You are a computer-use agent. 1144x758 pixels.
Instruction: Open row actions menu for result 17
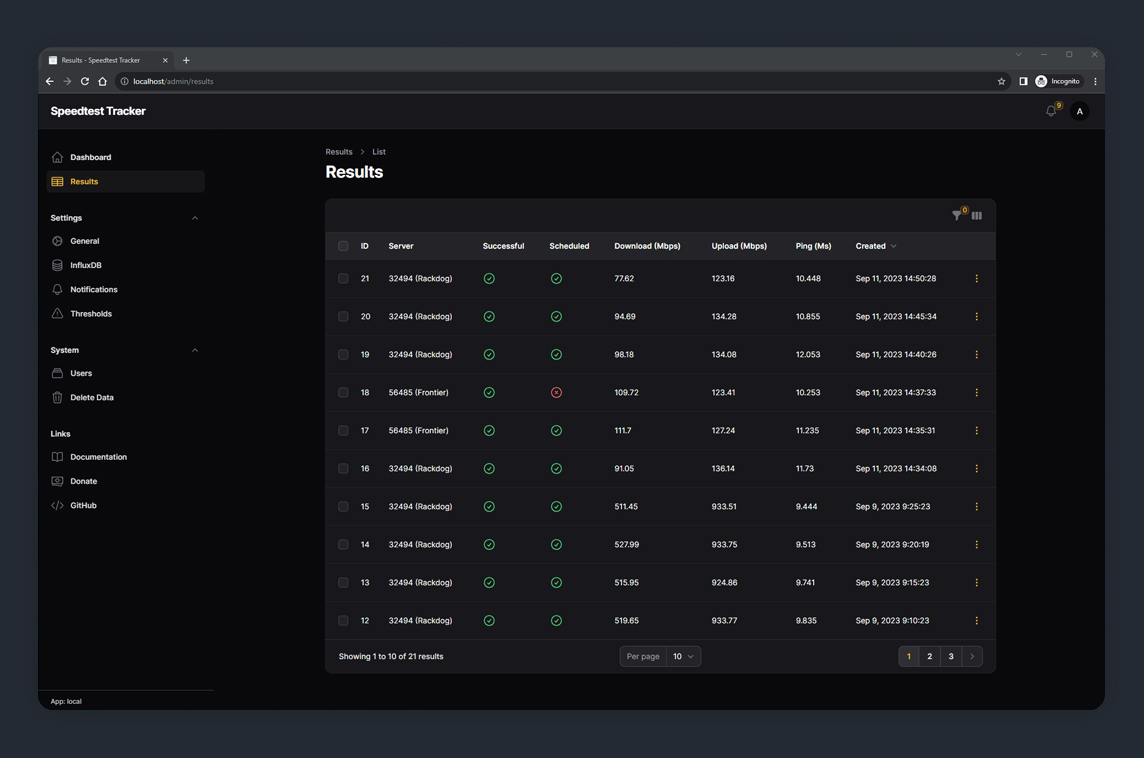pos(976,430)
